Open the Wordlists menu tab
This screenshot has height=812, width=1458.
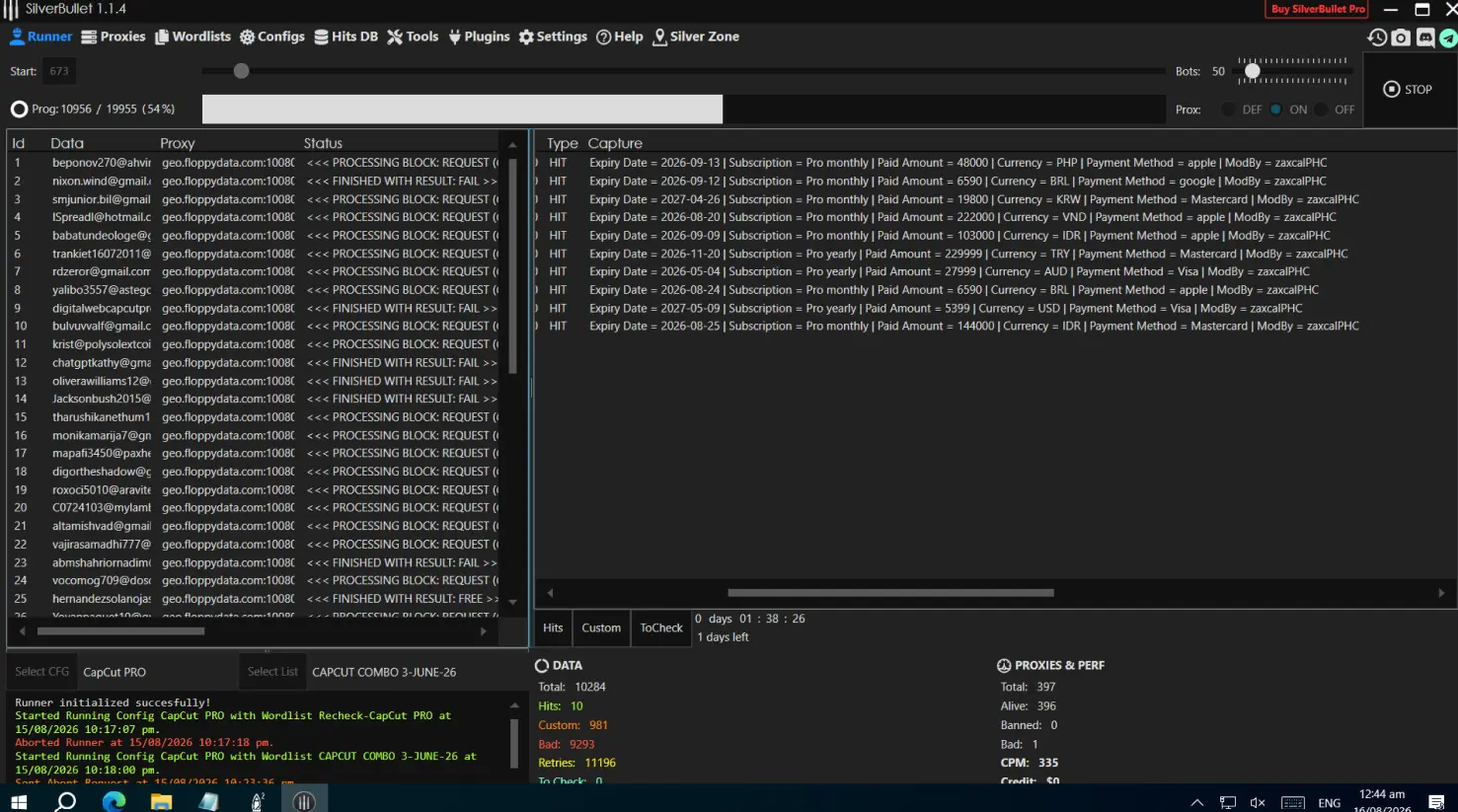(x=192, y=37)
